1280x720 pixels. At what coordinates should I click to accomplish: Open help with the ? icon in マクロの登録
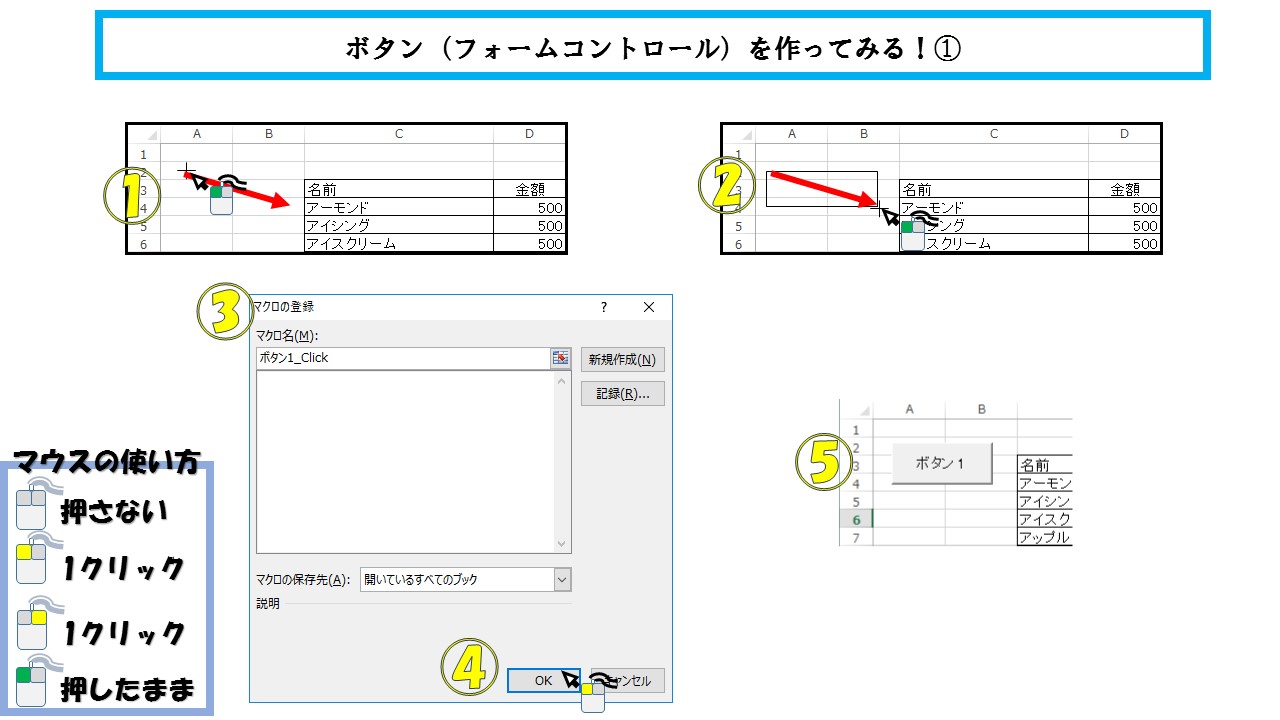(x=604, y=308)
